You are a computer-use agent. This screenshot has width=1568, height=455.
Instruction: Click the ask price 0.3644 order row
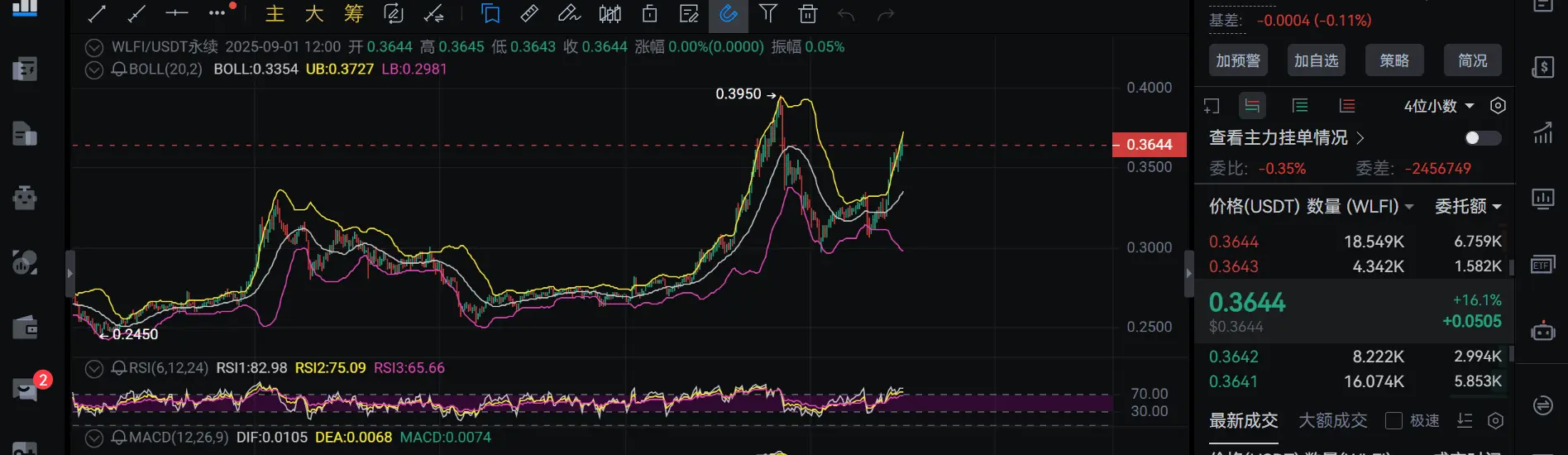[1355, 242]
